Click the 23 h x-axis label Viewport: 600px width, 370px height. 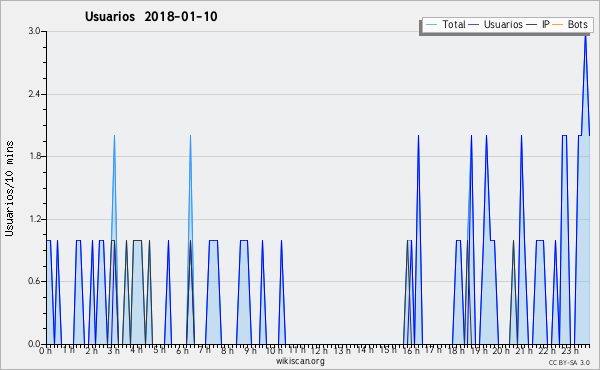[x=569, y=350]
